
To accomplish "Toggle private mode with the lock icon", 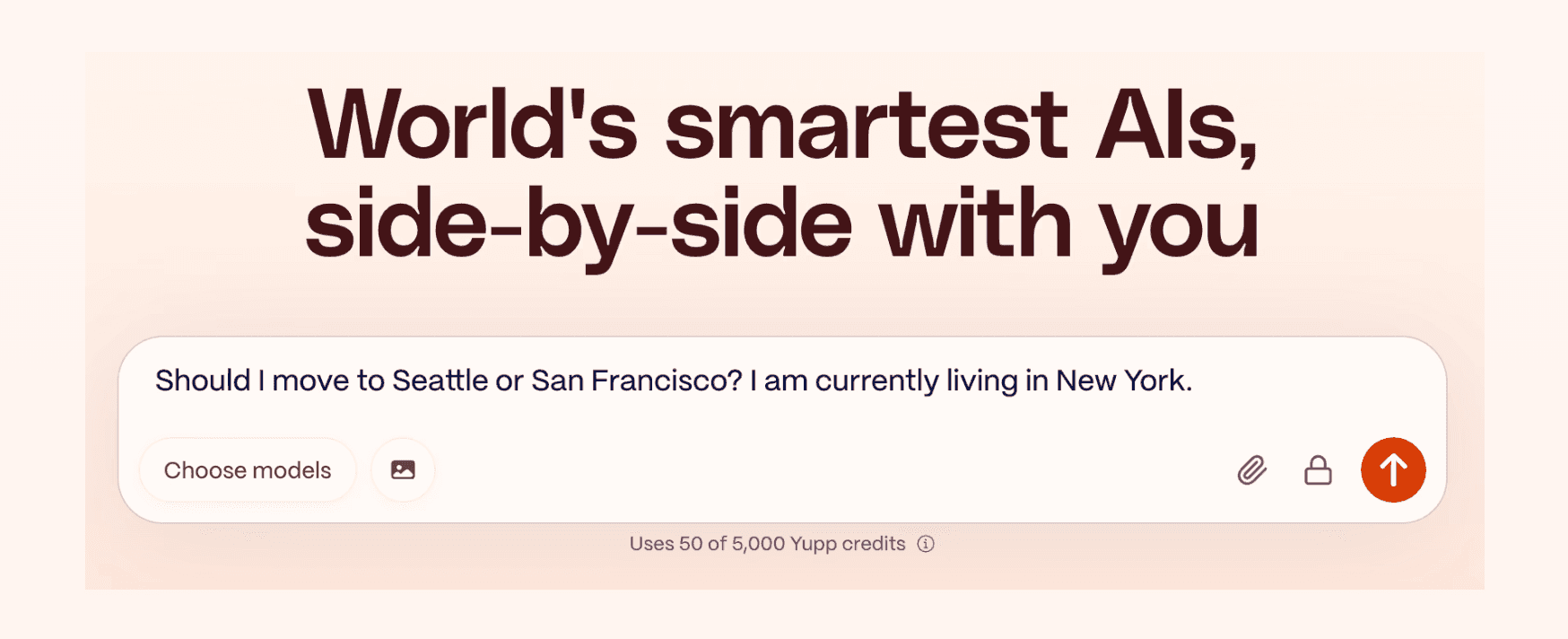I will (x=1317, y=469).
